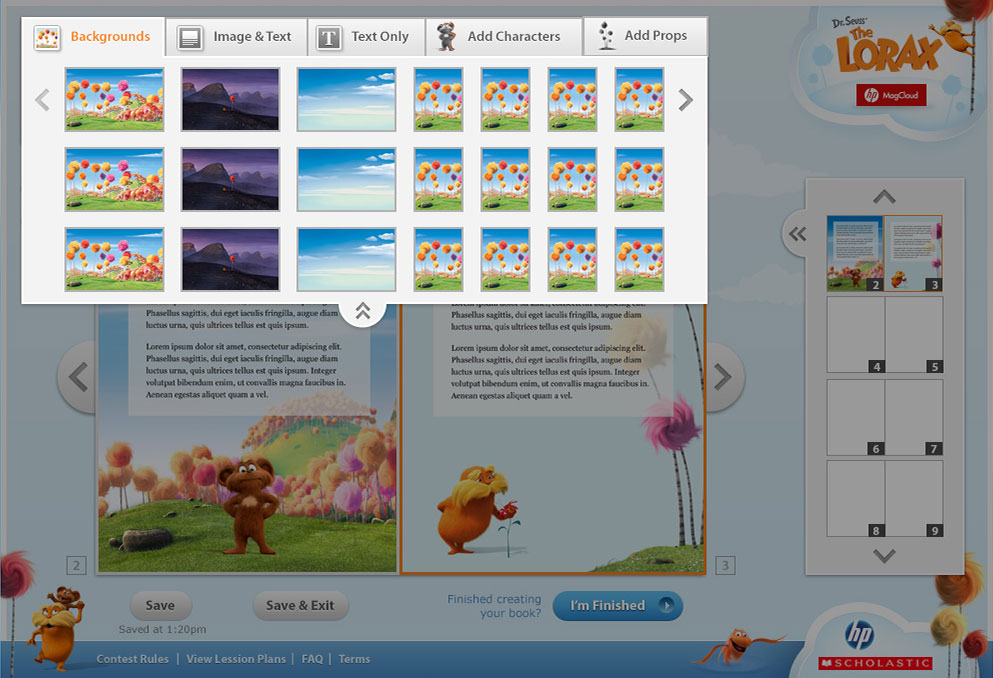993x678 pixels.
Task: Show previous backgrounds with left gallery arrow
Action: pyautogui.click(x=42, y=99)
